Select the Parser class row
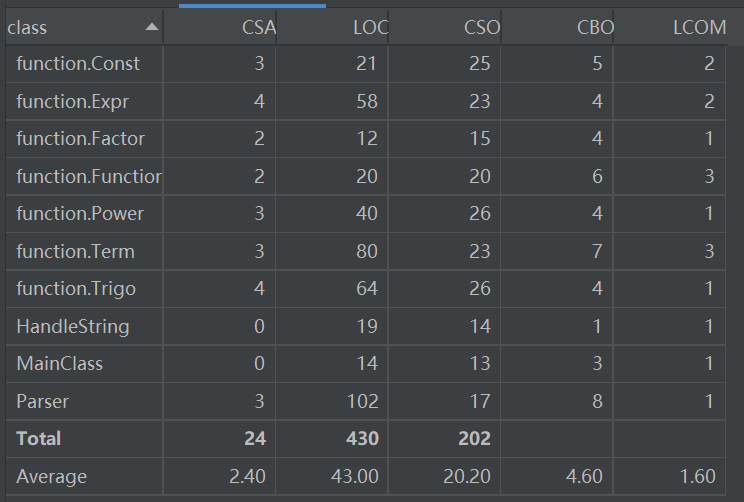This screenshot has height=502, width=744. pos(366,401)
